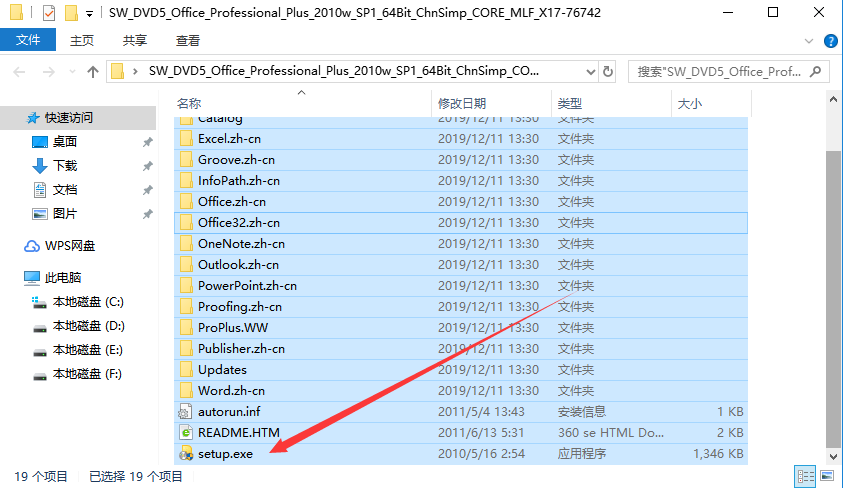843x488 pixels.
Task: Expand the ribbon using the chevron
Action: [812, 41]
